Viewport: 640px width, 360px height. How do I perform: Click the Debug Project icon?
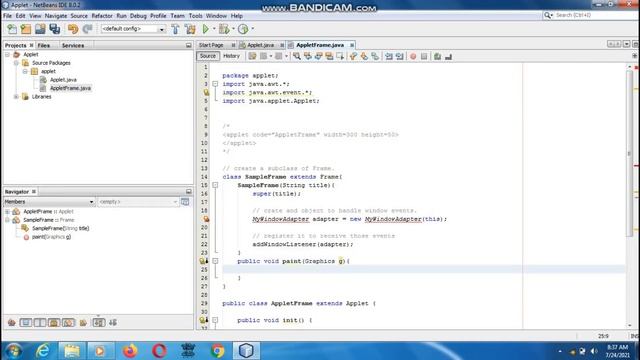coord(224,29)
